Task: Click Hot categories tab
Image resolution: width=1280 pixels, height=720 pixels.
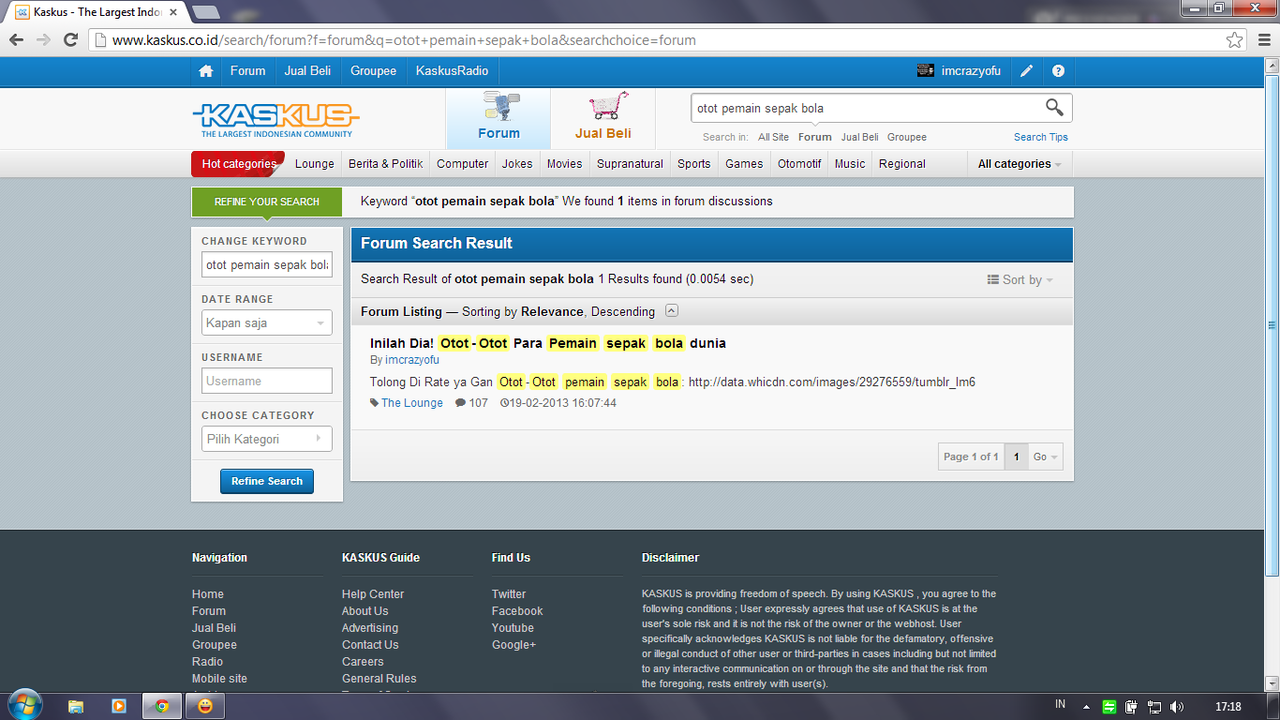Action: [x=238, y=164]
